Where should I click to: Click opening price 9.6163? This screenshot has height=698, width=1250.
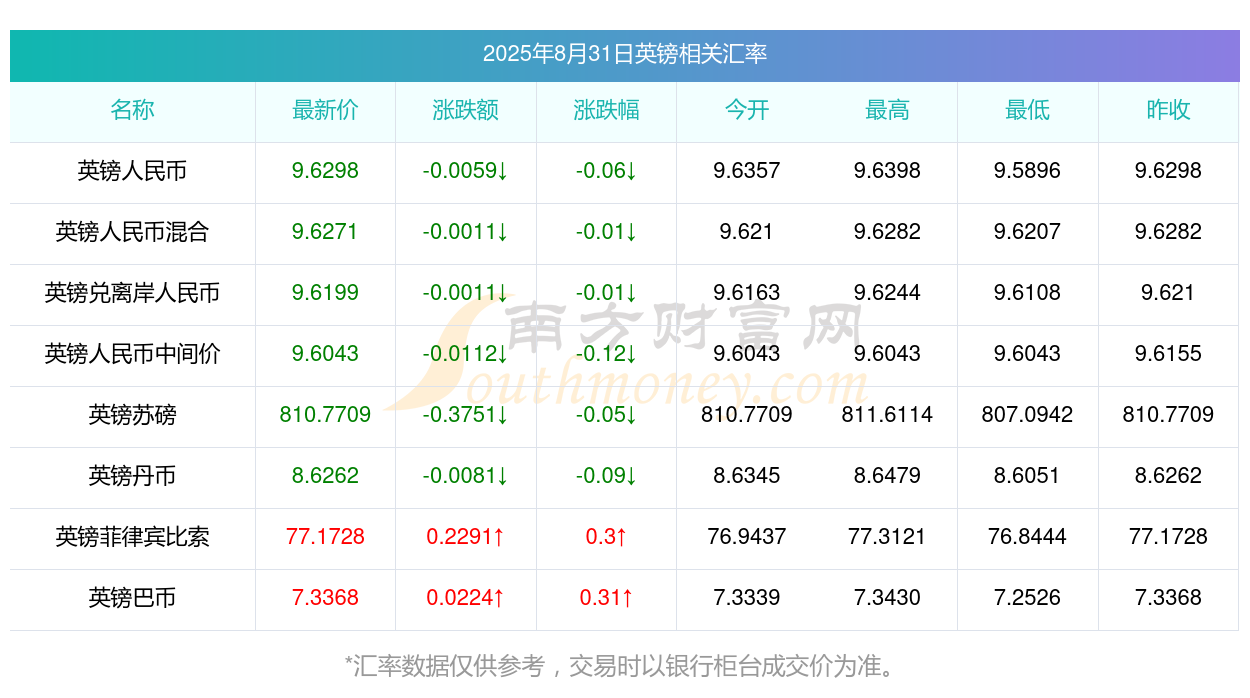coord(747,293)
